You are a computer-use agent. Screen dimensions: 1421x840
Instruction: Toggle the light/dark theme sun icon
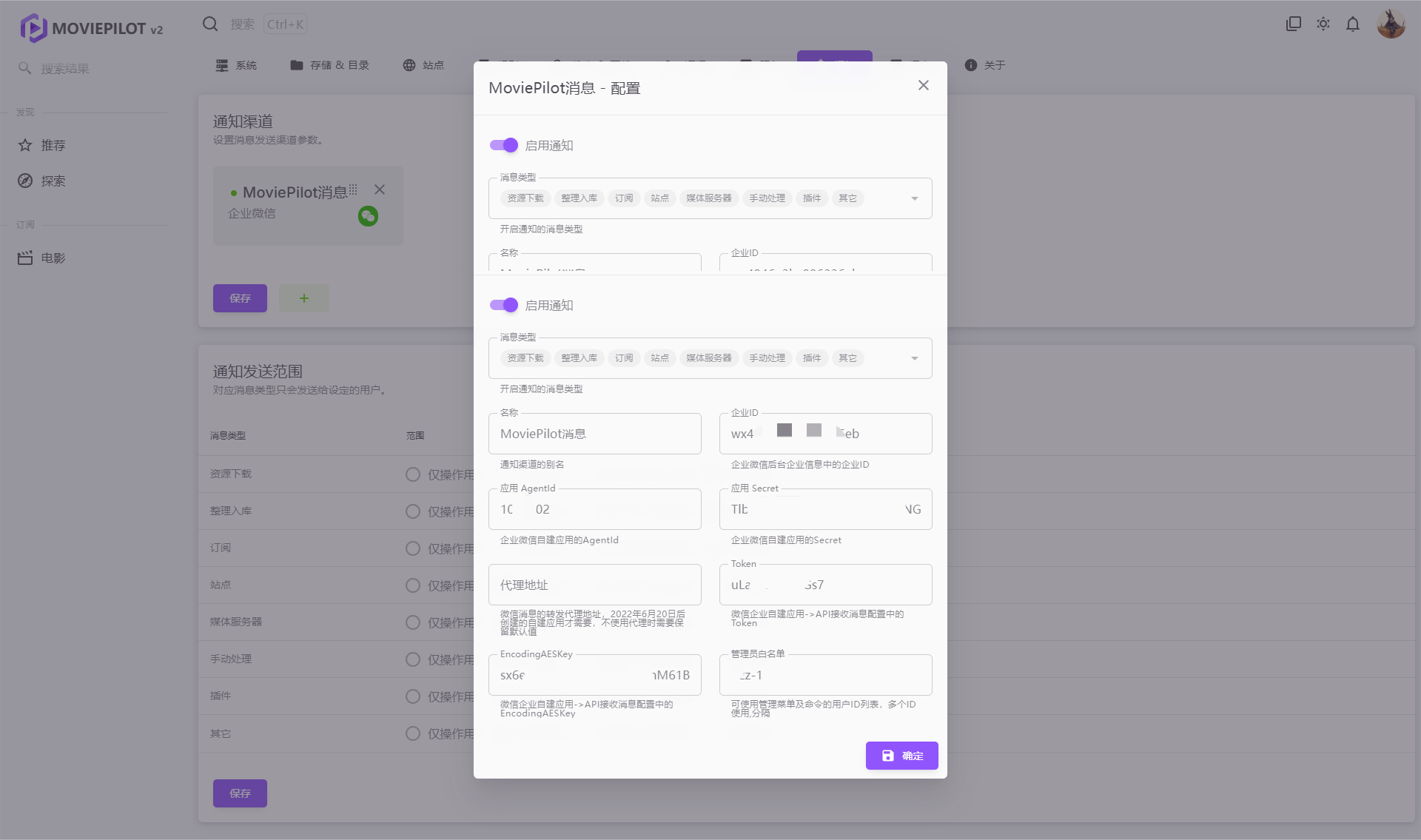1323,24
